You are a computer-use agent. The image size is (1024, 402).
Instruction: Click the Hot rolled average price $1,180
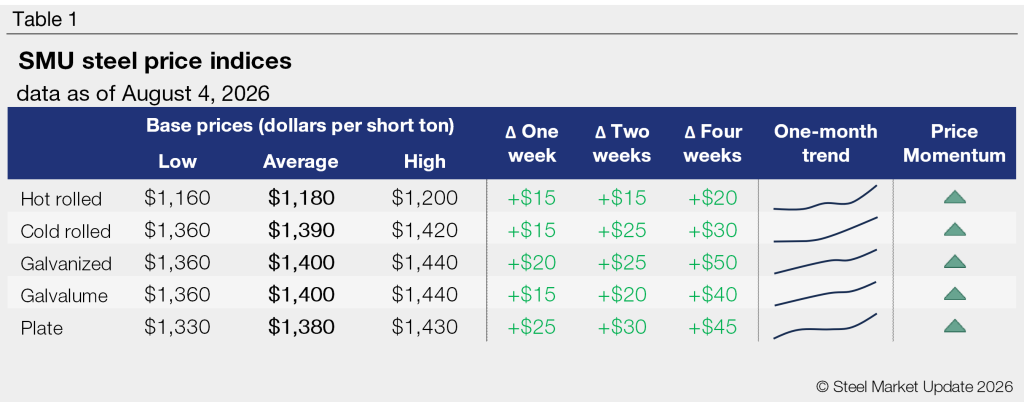coord(301,198)
